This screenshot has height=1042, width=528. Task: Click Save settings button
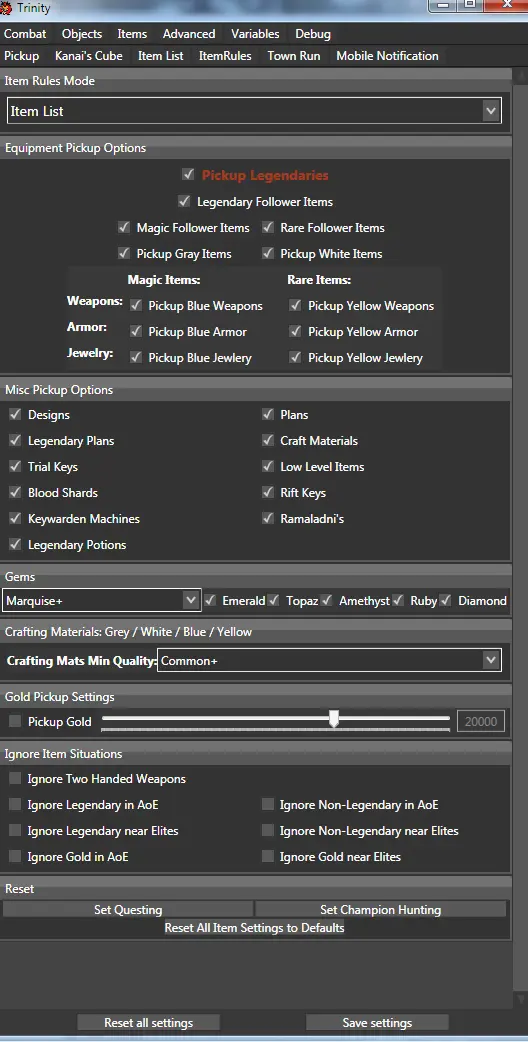click(377, 1023)
